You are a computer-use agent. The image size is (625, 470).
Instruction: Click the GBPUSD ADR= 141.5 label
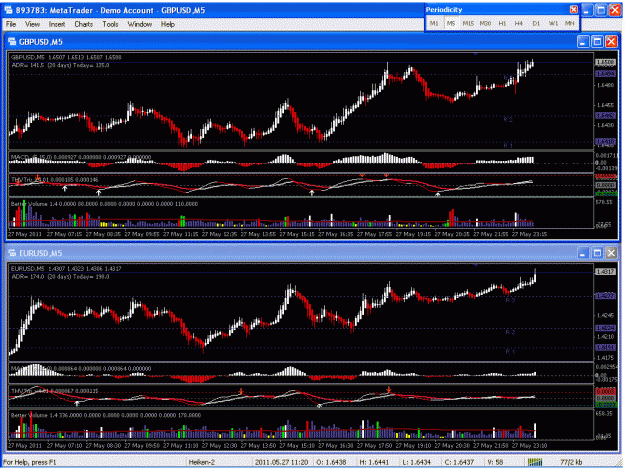61,65
